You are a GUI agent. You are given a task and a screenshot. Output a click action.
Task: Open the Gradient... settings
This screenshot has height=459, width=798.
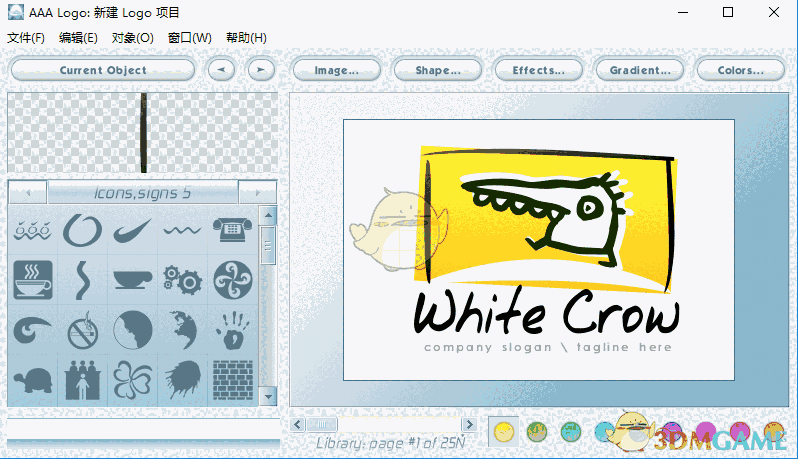pos(640,70)
